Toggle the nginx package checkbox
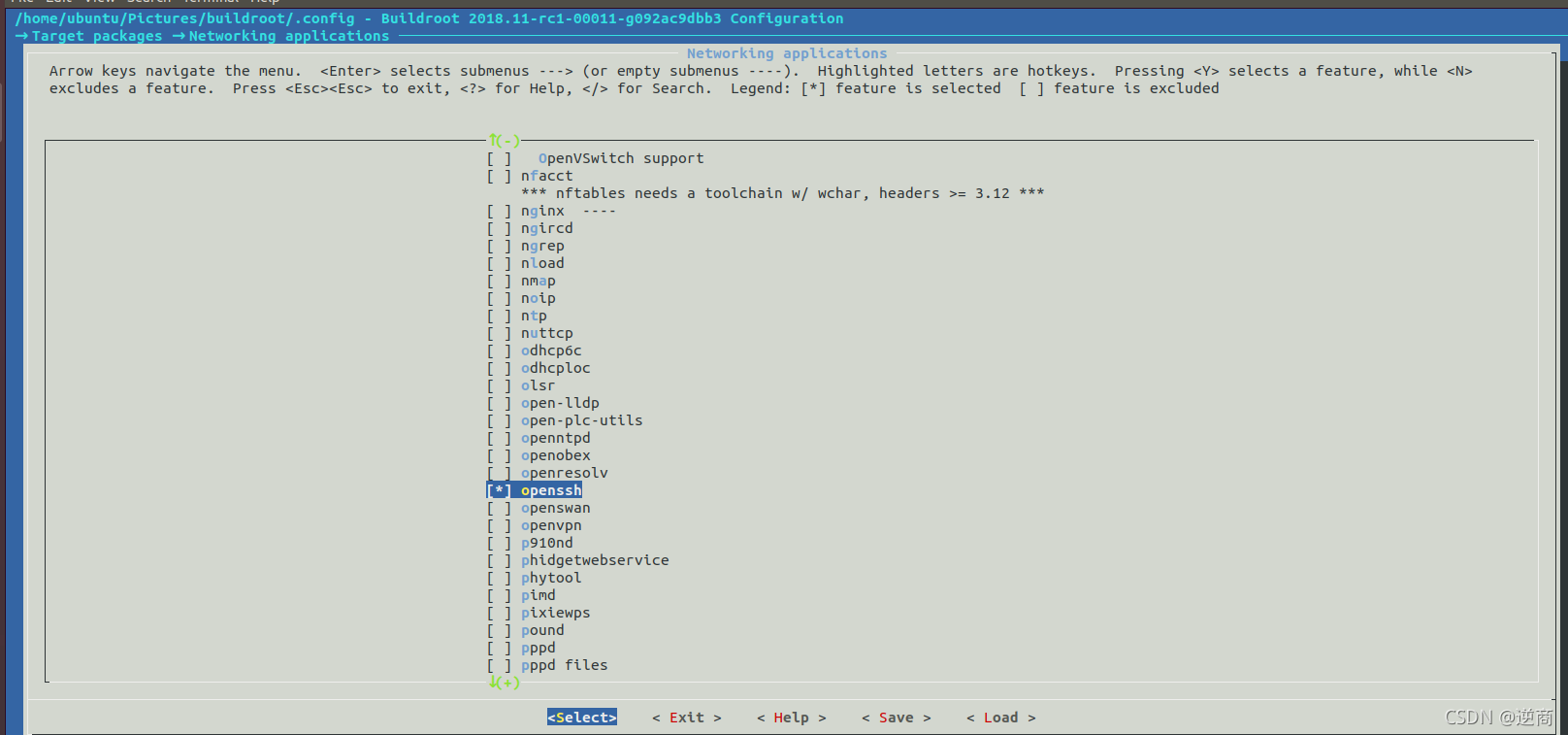This screenshot has height=735, width=1568. (499, 211)
